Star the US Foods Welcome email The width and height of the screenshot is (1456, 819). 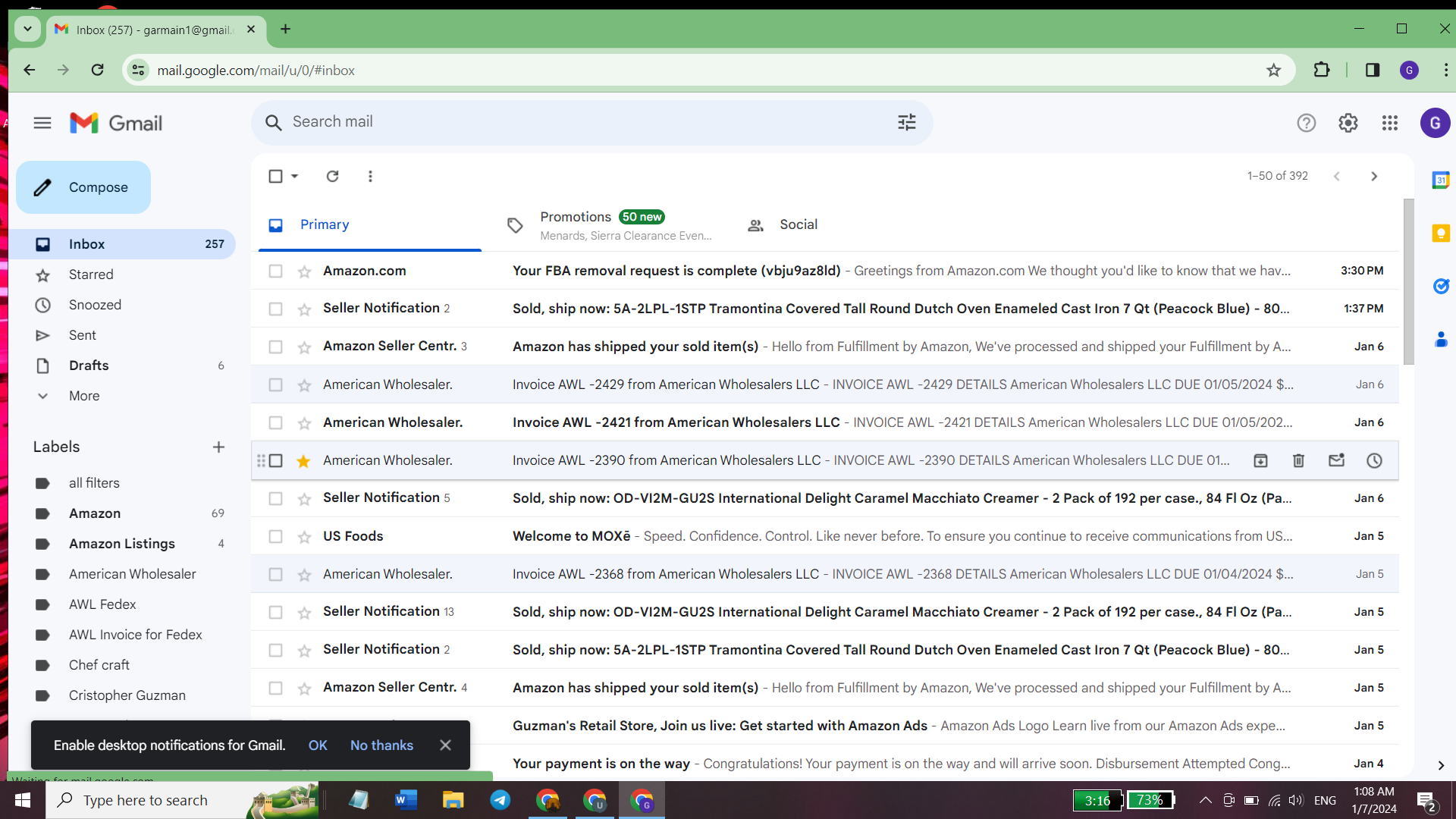(x=304, y=536)
